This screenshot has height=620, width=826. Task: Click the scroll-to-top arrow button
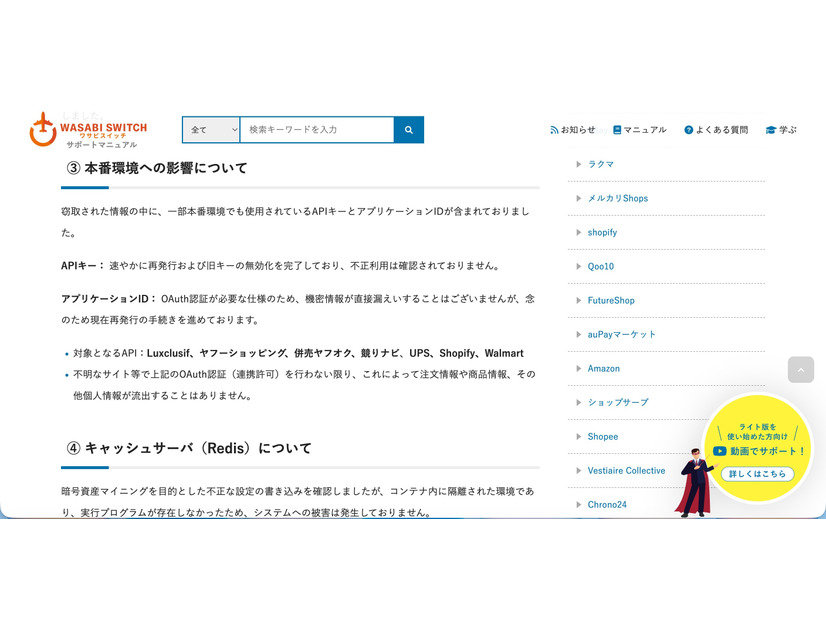[x=801, y=370]
